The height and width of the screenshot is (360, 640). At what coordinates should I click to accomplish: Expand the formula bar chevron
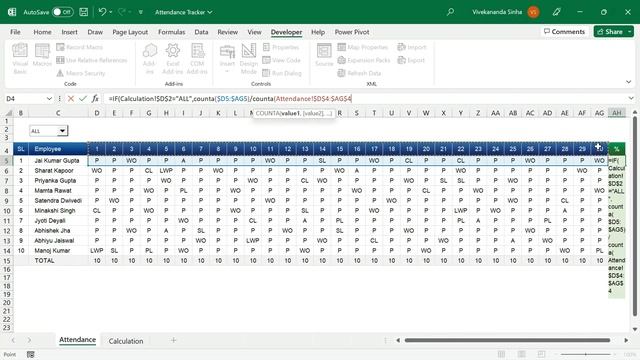click(631, 98)
